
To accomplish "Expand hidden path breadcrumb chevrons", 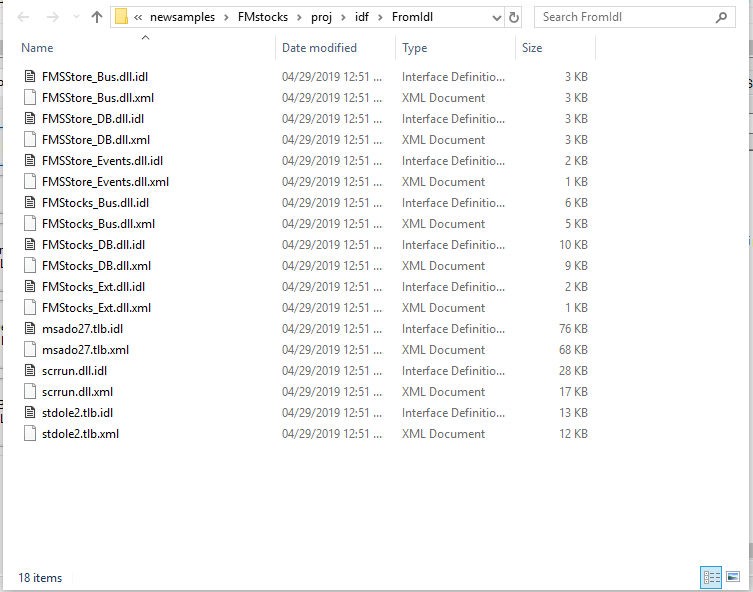I will point(138,17).
